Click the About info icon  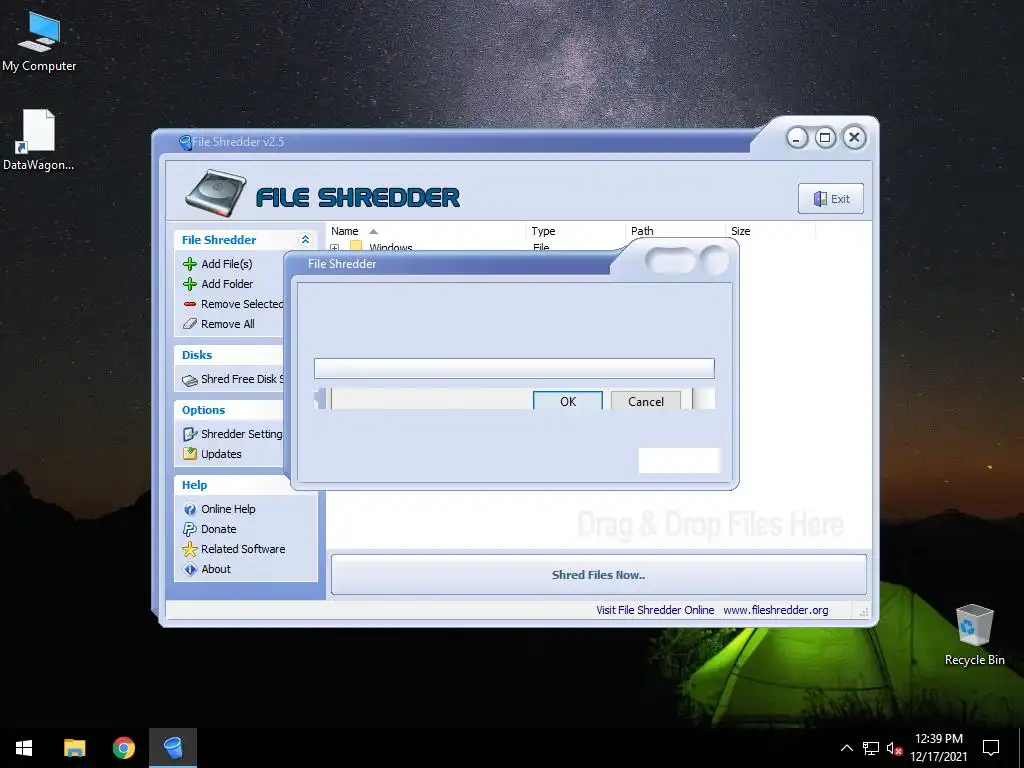point(190,569)
